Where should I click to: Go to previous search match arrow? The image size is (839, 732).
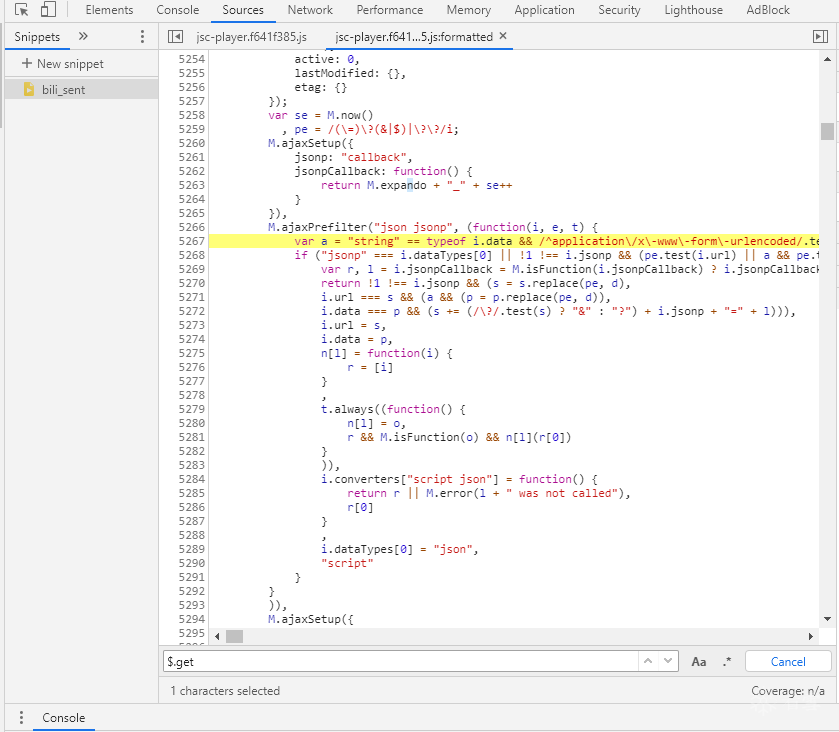[648, 661]
